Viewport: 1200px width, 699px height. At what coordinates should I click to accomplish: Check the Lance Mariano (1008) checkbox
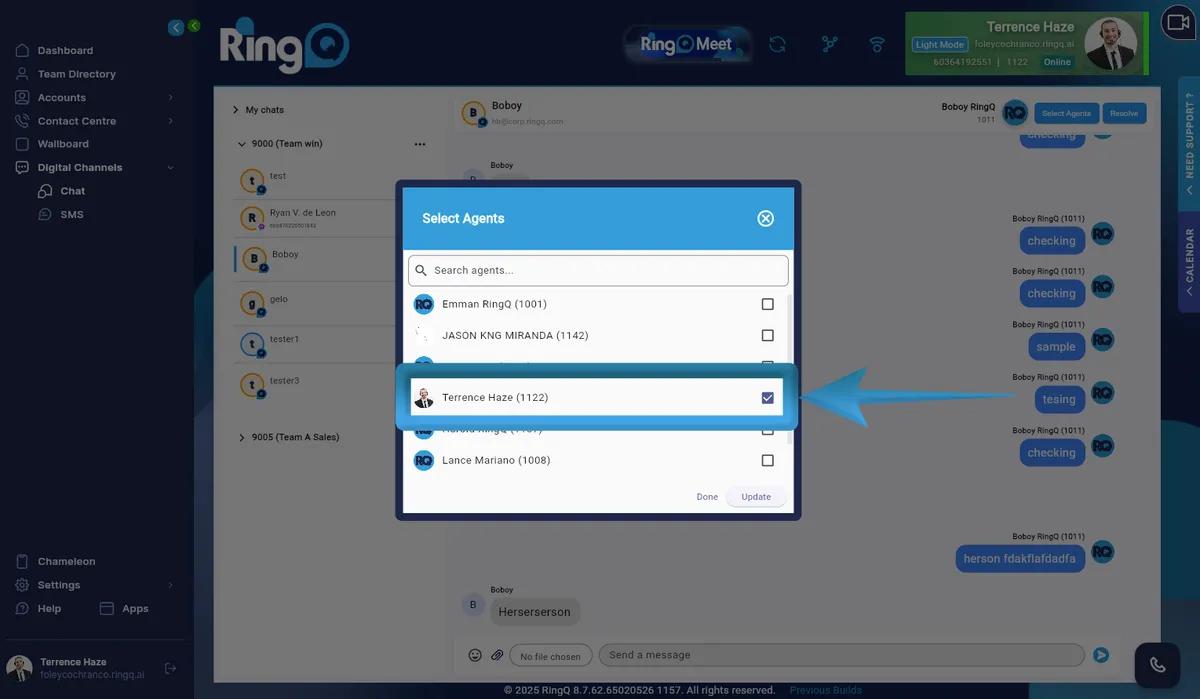[768, 461]
